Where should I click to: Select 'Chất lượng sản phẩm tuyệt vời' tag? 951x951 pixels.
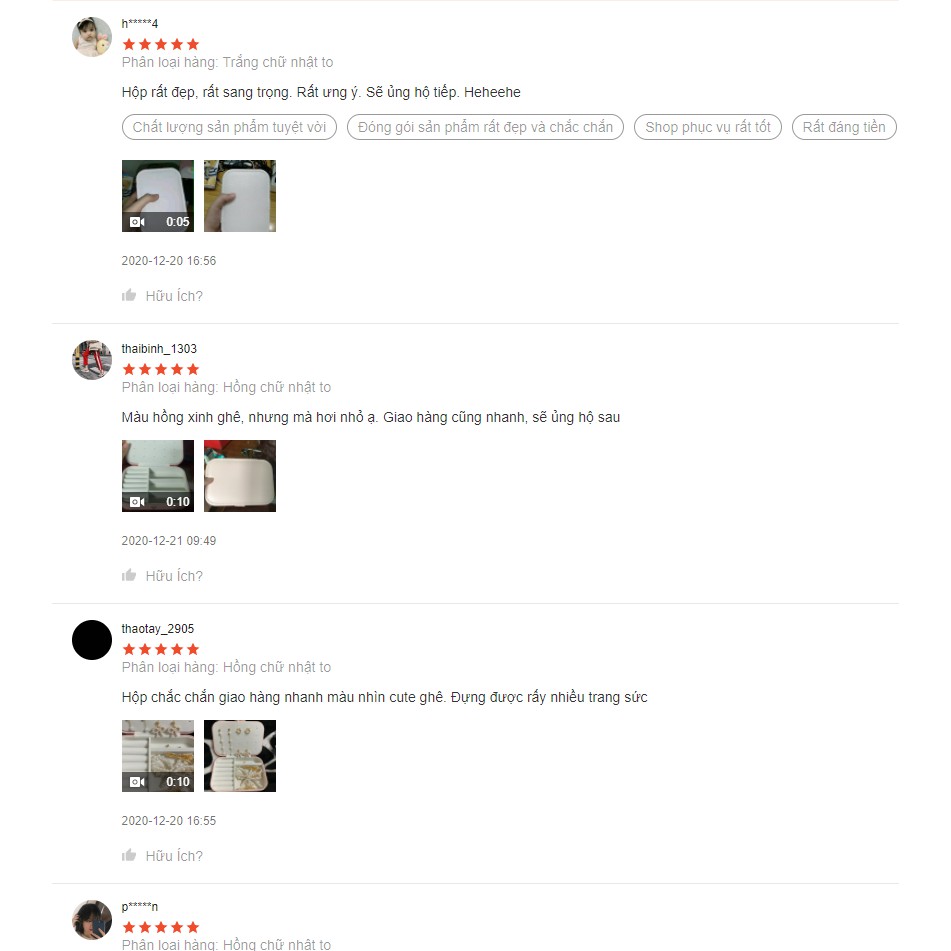(229, 127)
